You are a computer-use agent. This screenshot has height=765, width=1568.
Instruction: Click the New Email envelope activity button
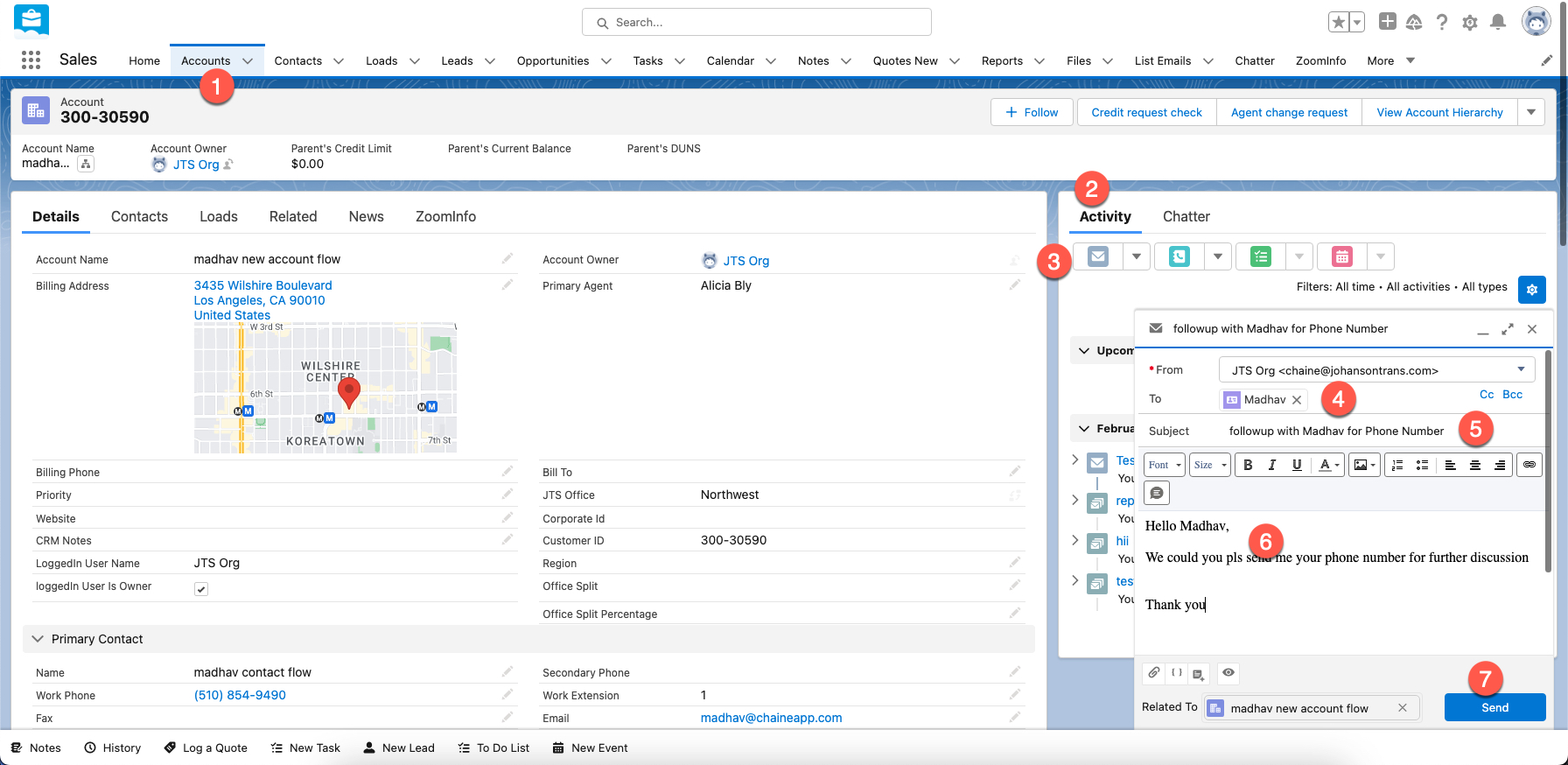coord(1098,256)
